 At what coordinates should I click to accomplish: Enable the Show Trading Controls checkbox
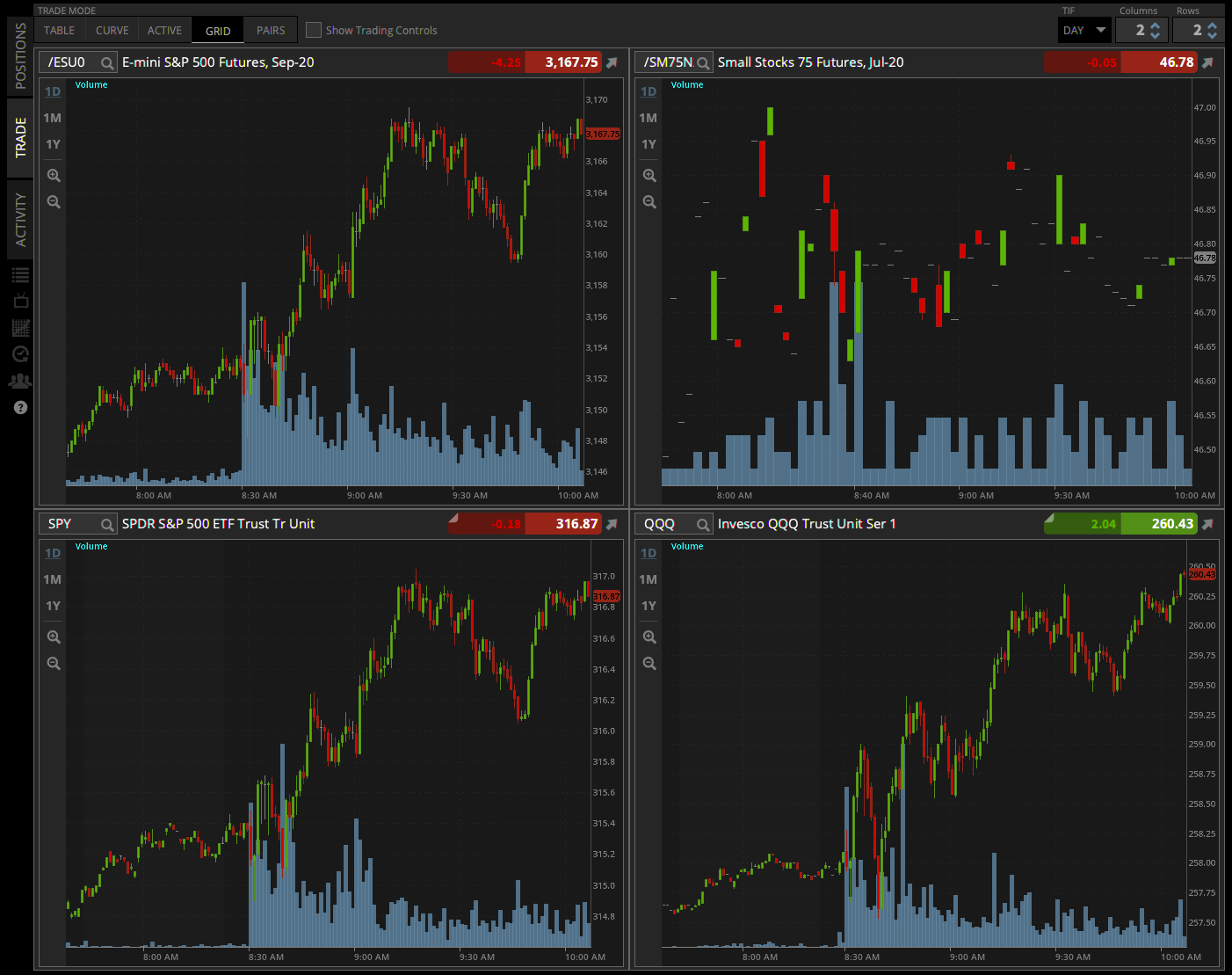coord(313,30)
